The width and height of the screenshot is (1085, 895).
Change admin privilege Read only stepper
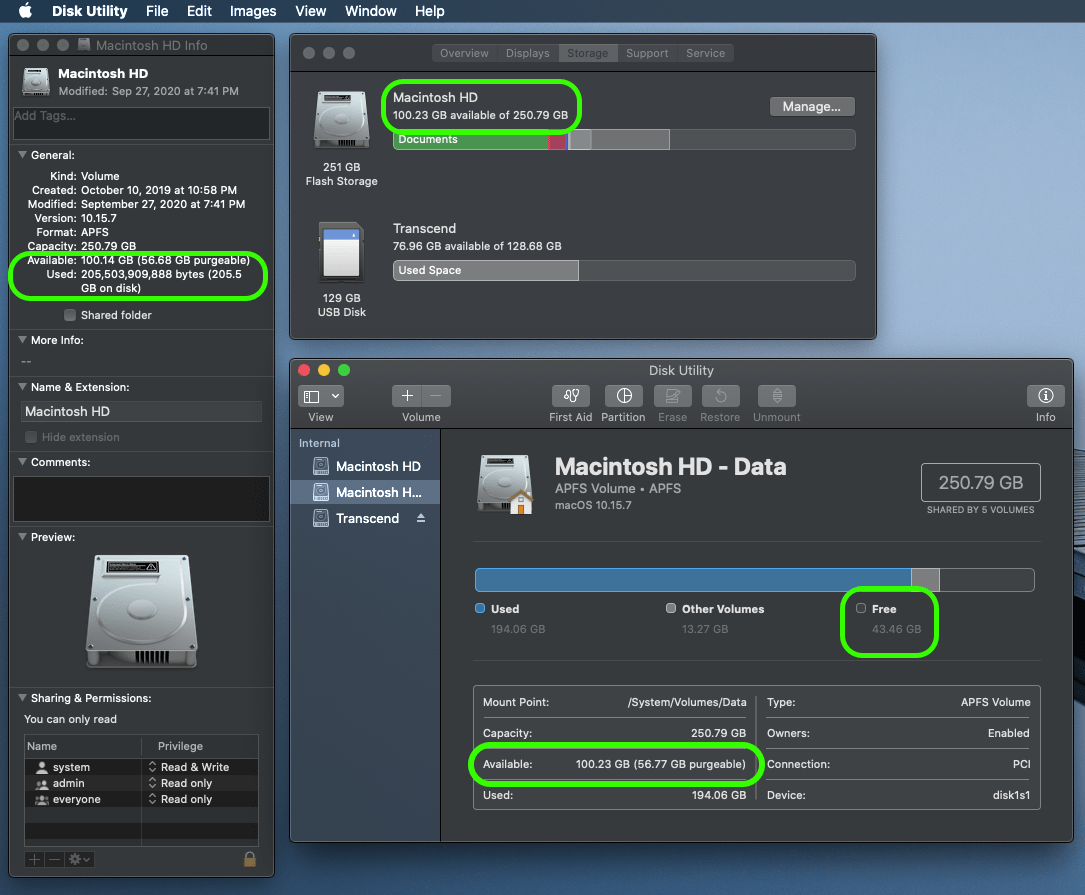tap(152, 783)
